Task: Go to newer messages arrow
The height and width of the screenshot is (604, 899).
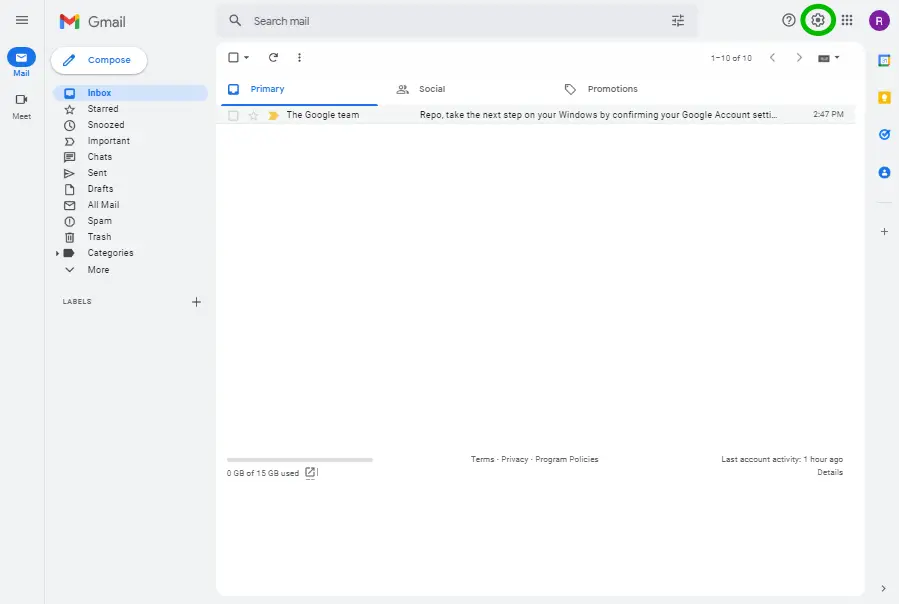Action: pyautogui.click(x=772, y=57)
